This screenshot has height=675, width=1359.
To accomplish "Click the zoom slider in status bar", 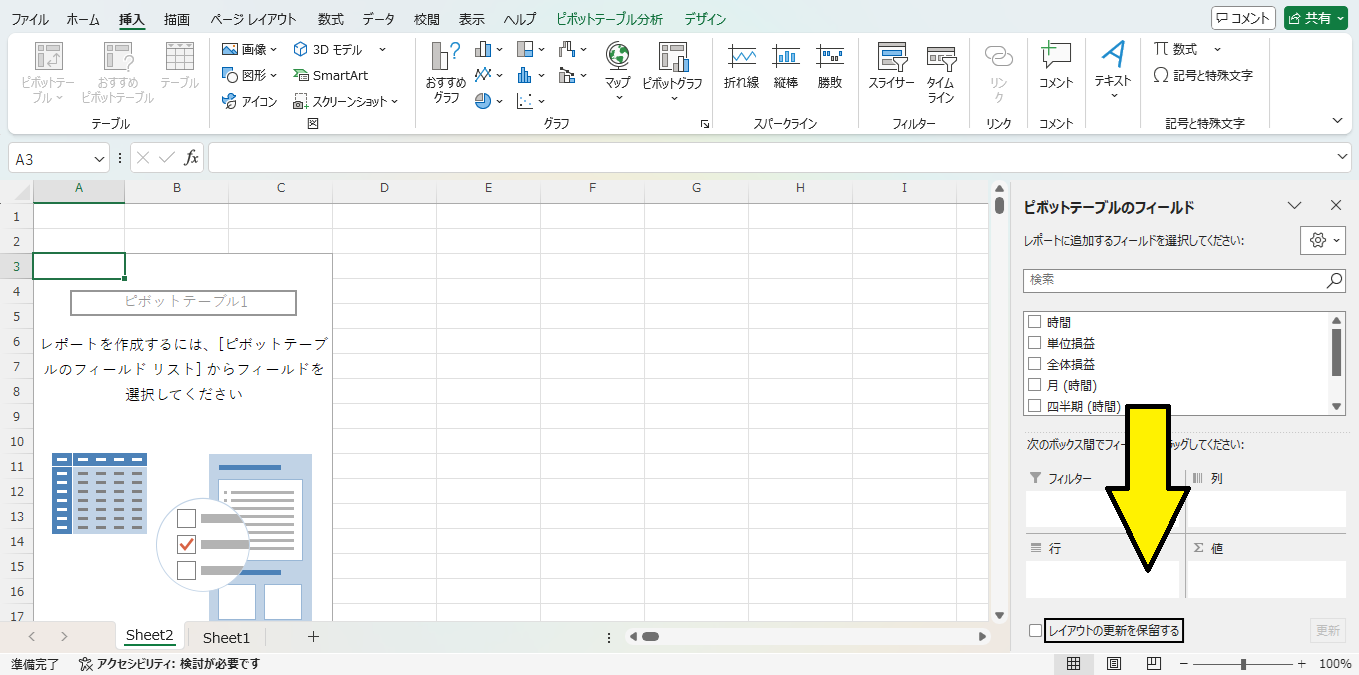I will [1243, 664].
